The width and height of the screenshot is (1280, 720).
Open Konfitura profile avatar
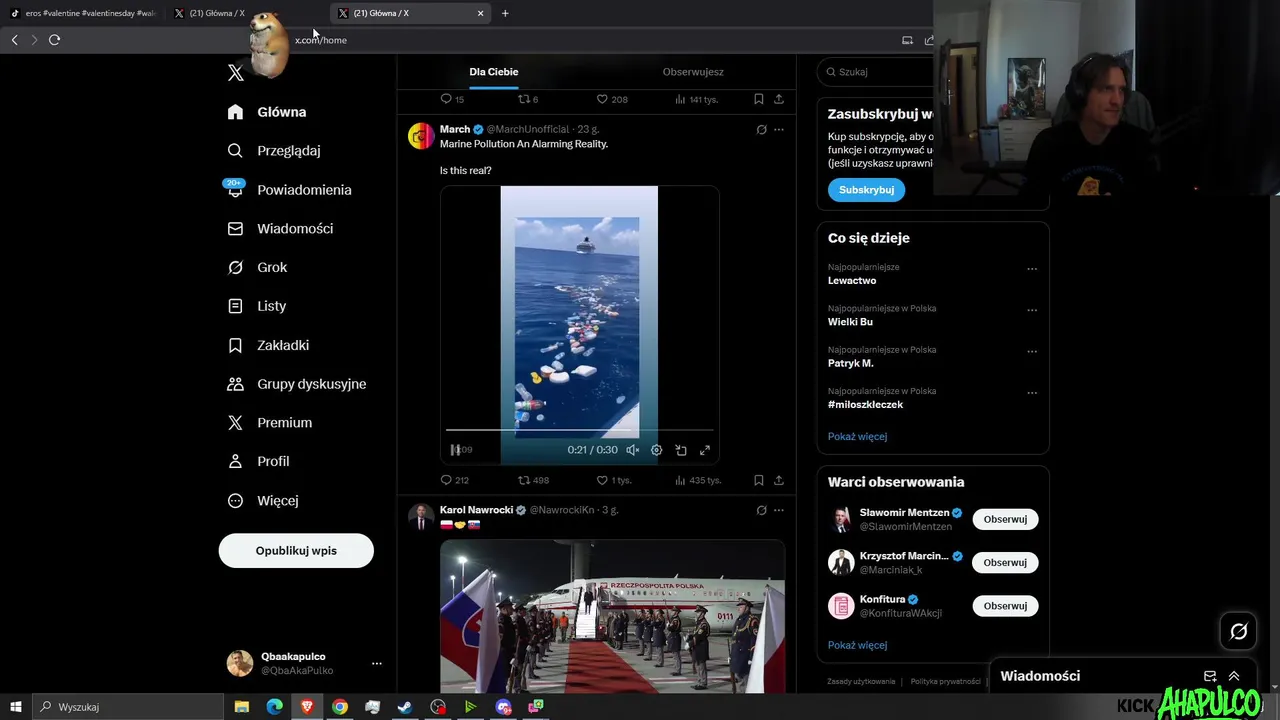click(x=841, y=606)
